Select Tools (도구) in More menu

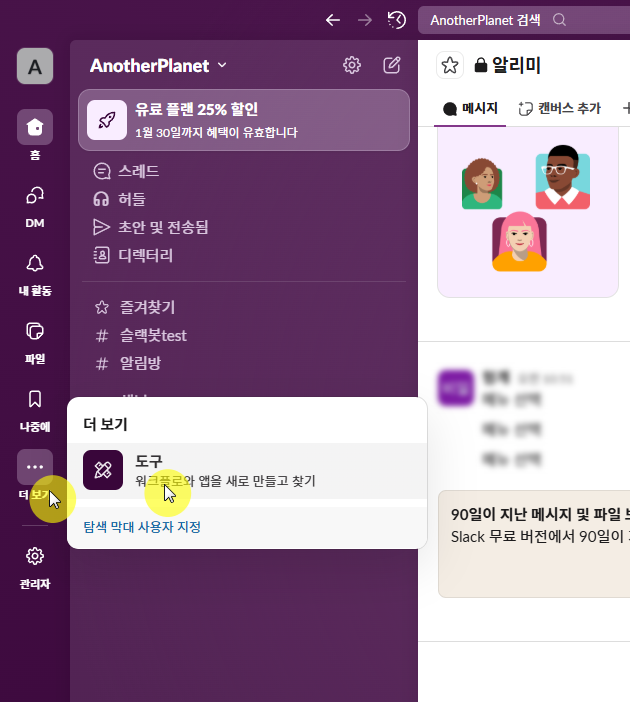pos(247,471)
